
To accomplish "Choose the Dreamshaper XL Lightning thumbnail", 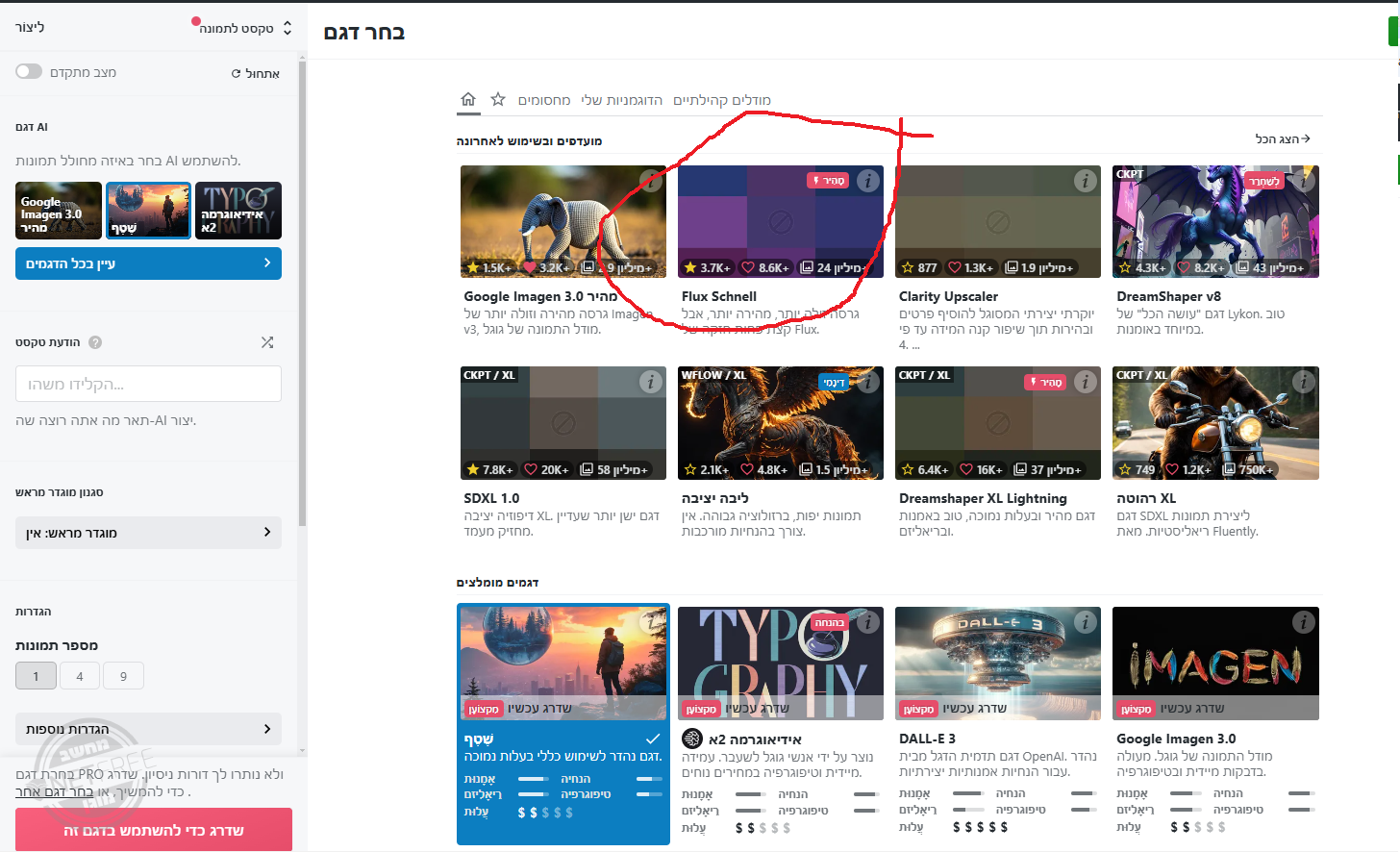I will (x=998, y=423).
